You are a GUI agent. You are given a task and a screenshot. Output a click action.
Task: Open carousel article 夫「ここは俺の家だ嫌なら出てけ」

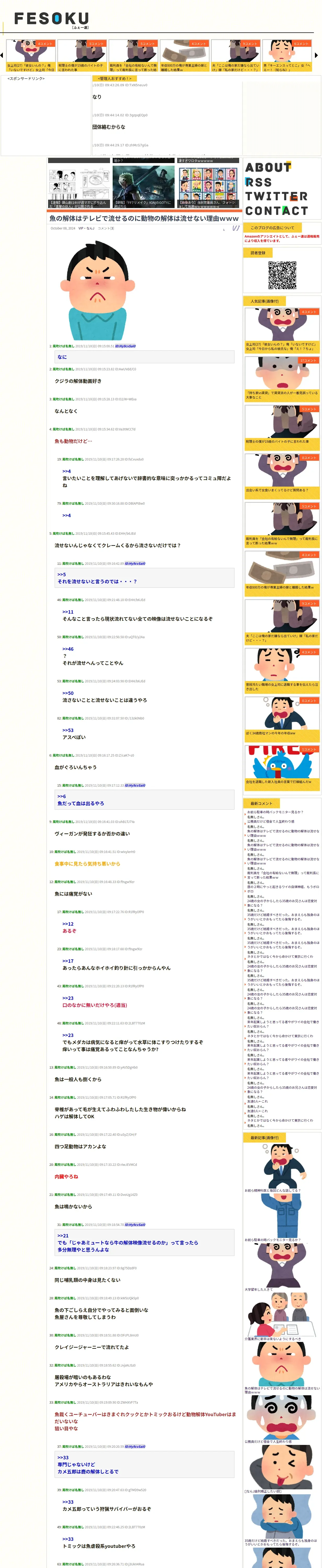pyautogui.click(x=235, y=56)
